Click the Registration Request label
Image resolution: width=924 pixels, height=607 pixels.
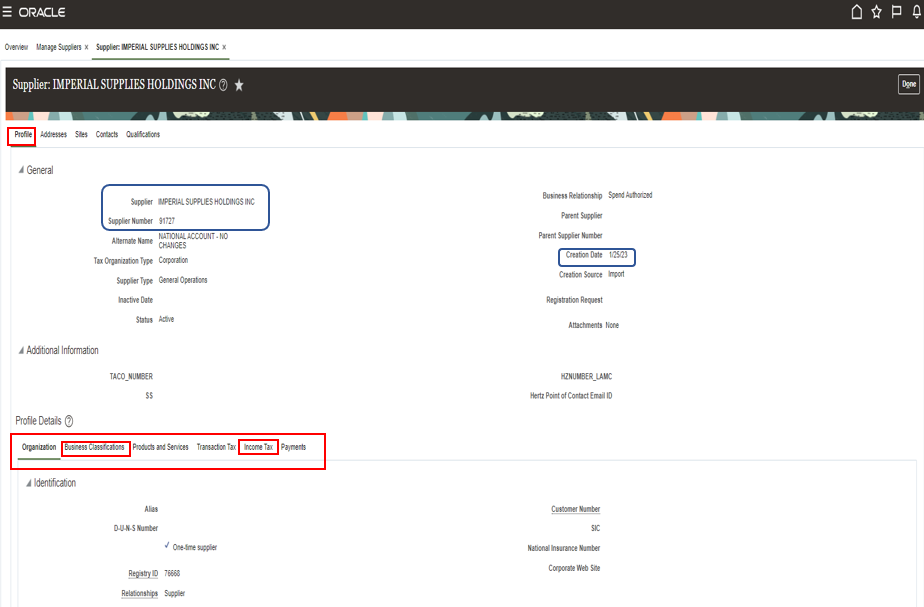(574, 300)
